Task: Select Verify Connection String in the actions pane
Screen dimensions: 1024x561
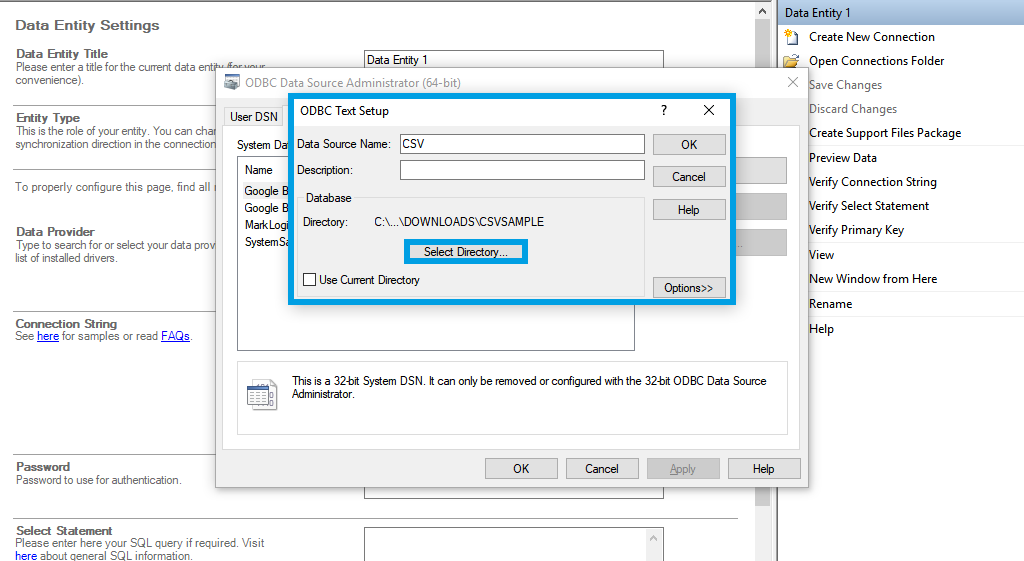Action: 872,182
